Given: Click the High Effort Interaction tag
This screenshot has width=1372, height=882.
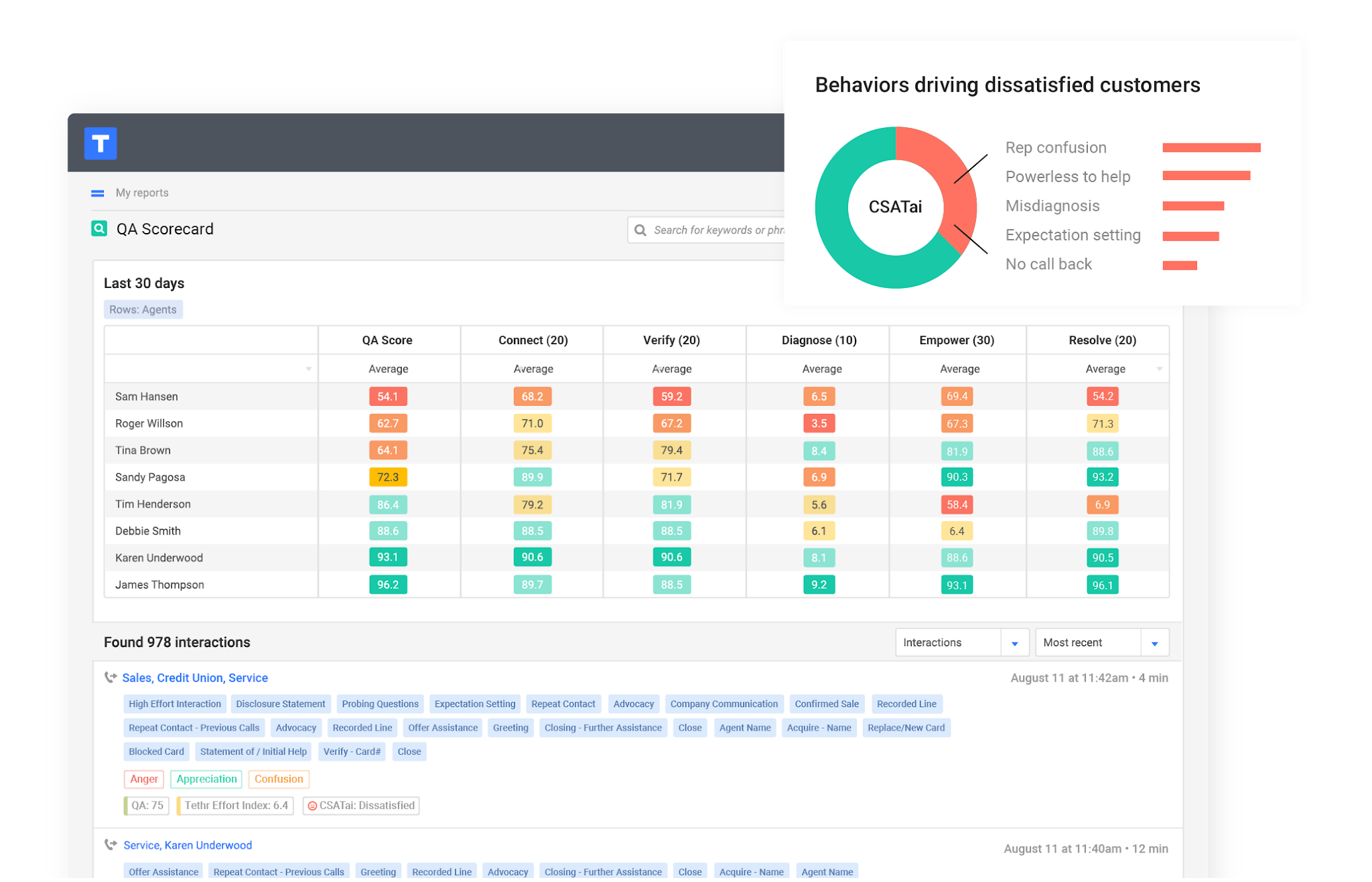Looking at the screenshot, I should pos(174,705).
